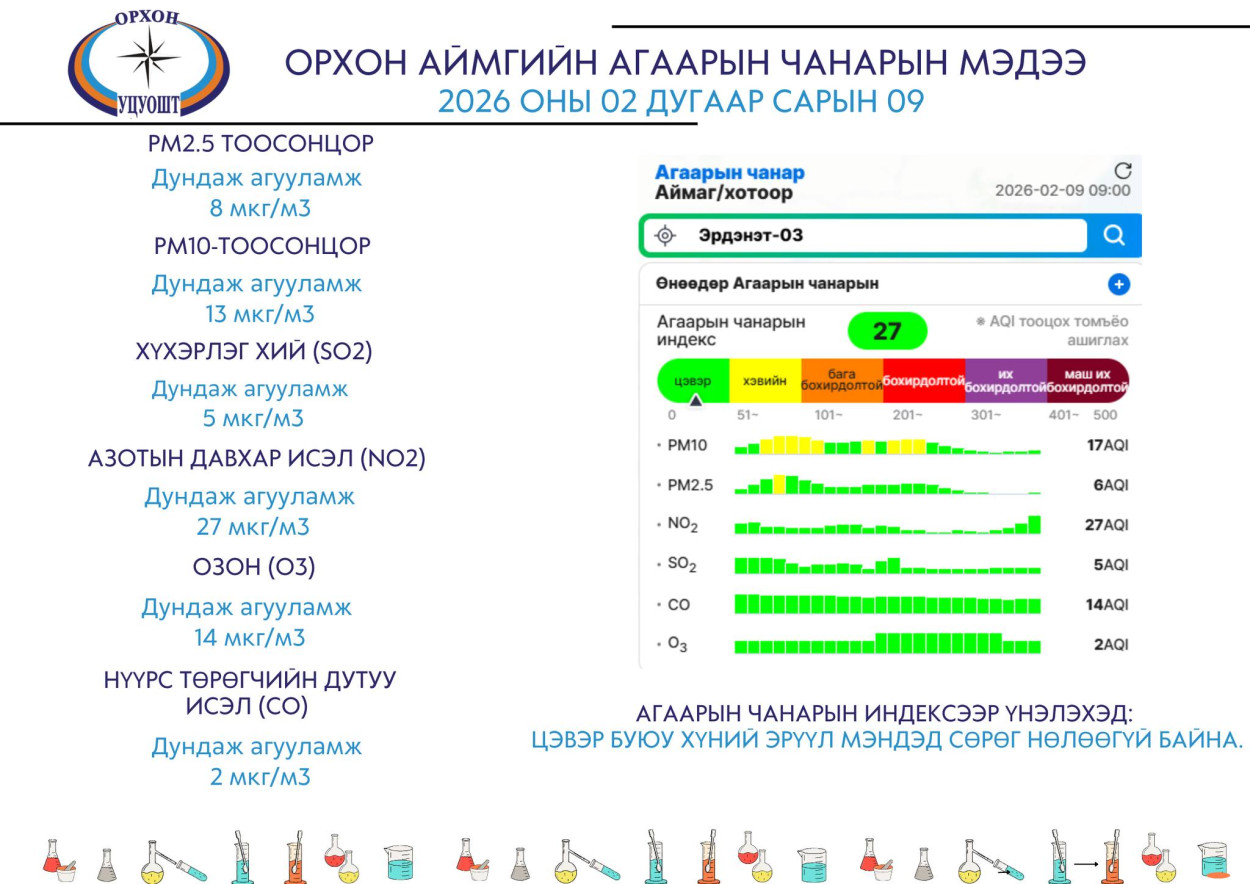Select the green цэвэр scale segment
This screenshot has width=1250, height=884.
click(692, 380)
